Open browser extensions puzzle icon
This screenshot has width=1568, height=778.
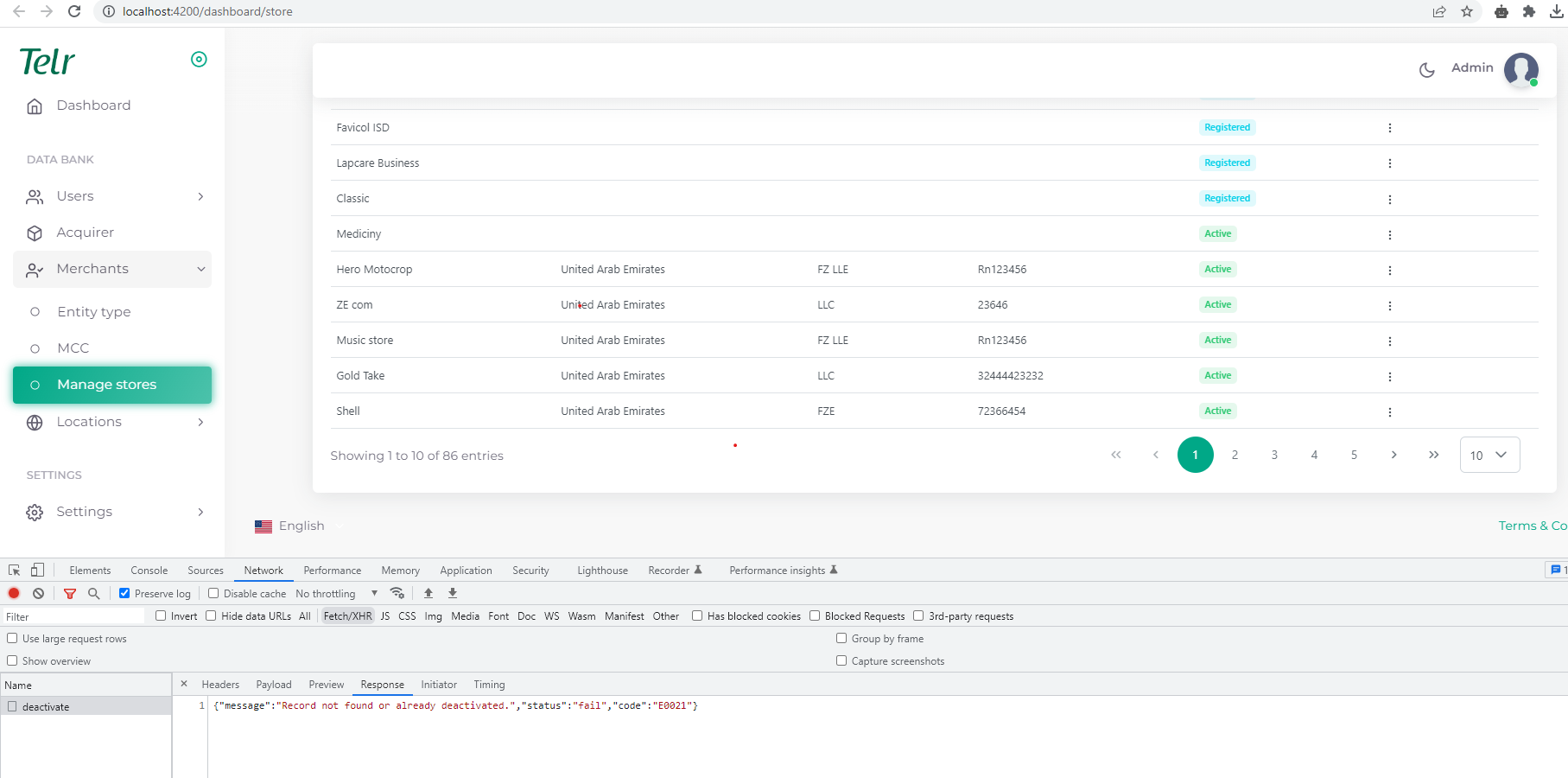coord(1529,11)
